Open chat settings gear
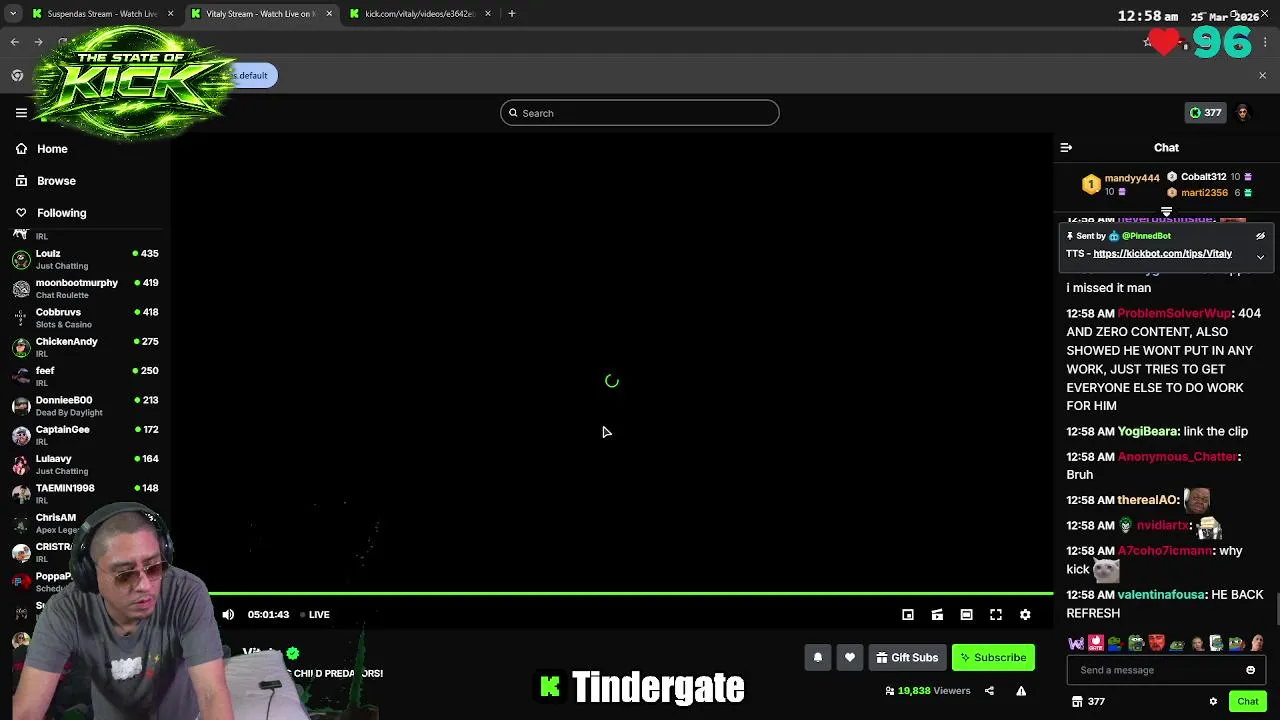Screen dimensions: 1280x720 point(1213,702)
